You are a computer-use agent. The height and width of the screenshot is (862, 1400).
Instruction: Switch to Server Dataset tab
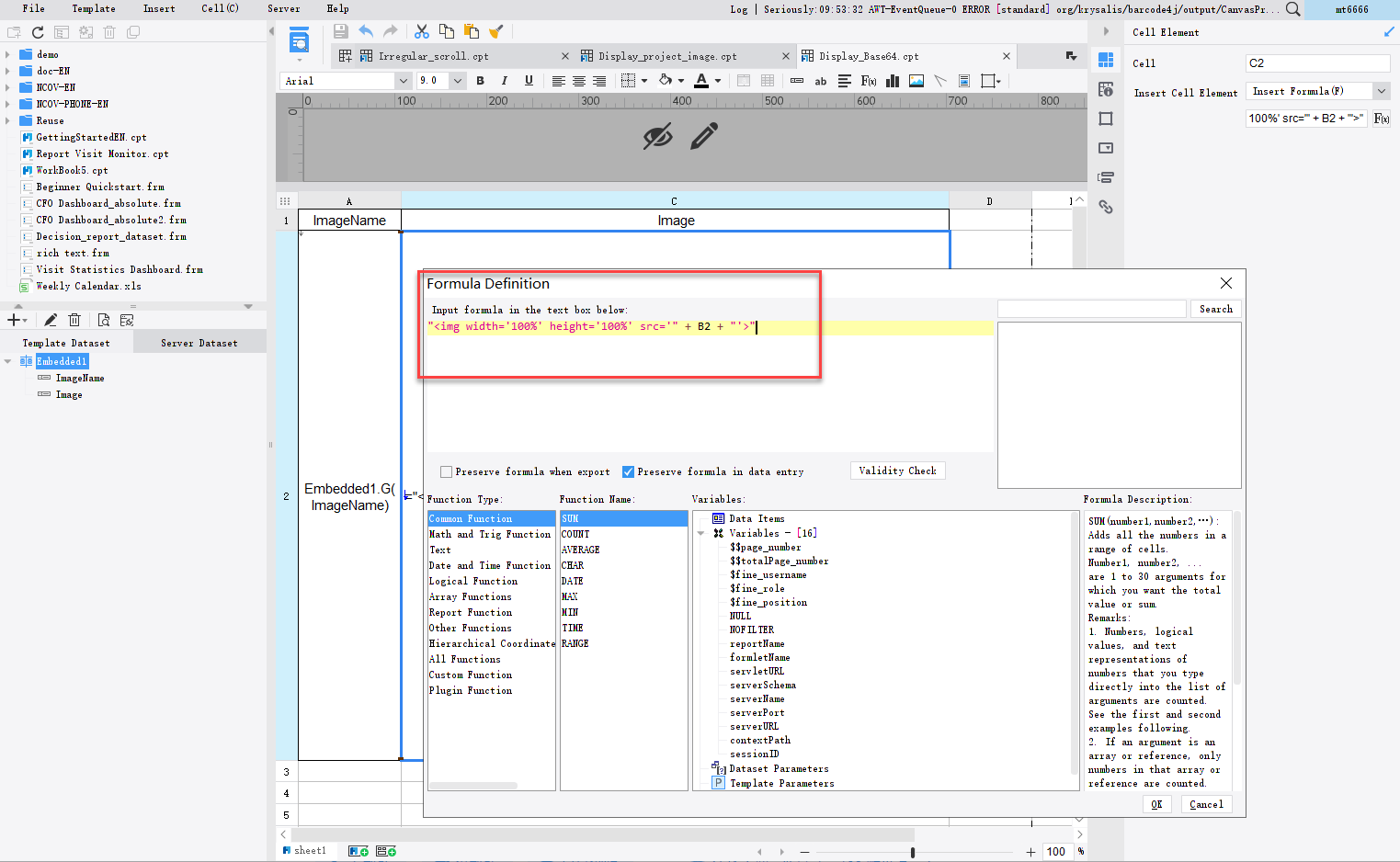click(x=199, y=343)
